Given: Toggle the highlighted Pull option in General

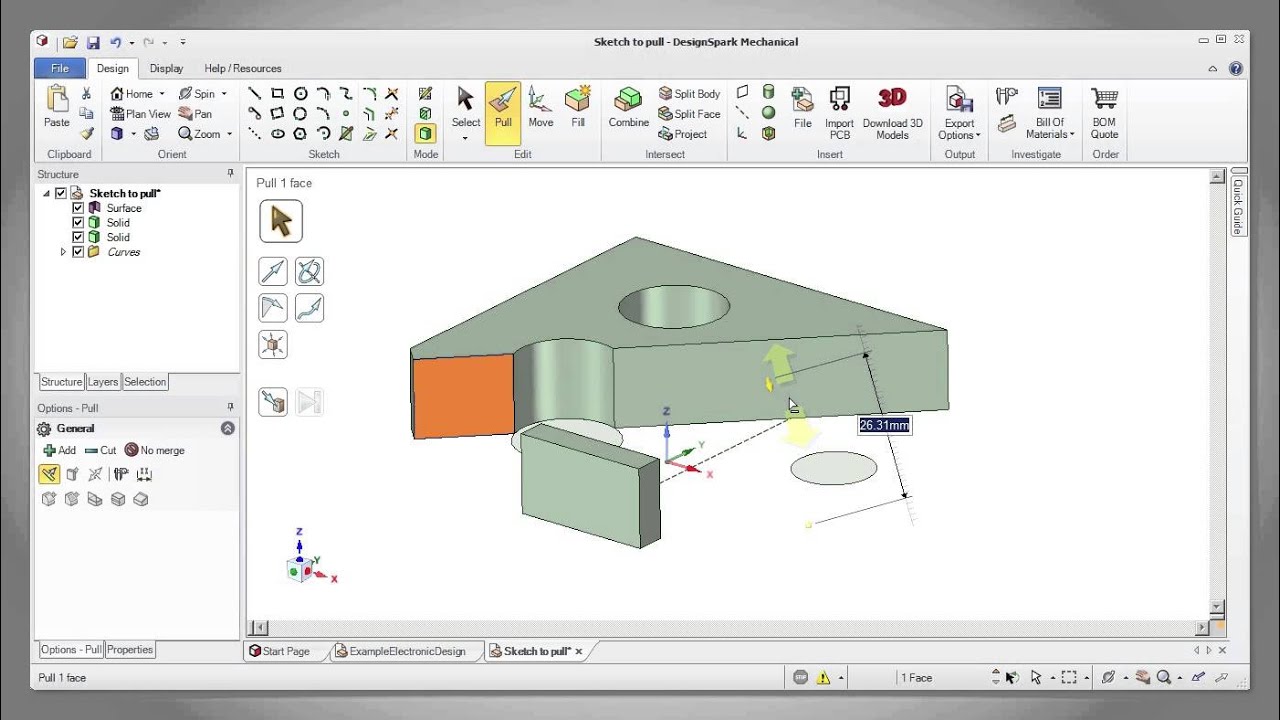Looking at the screenshot, I should pos(49,474).
